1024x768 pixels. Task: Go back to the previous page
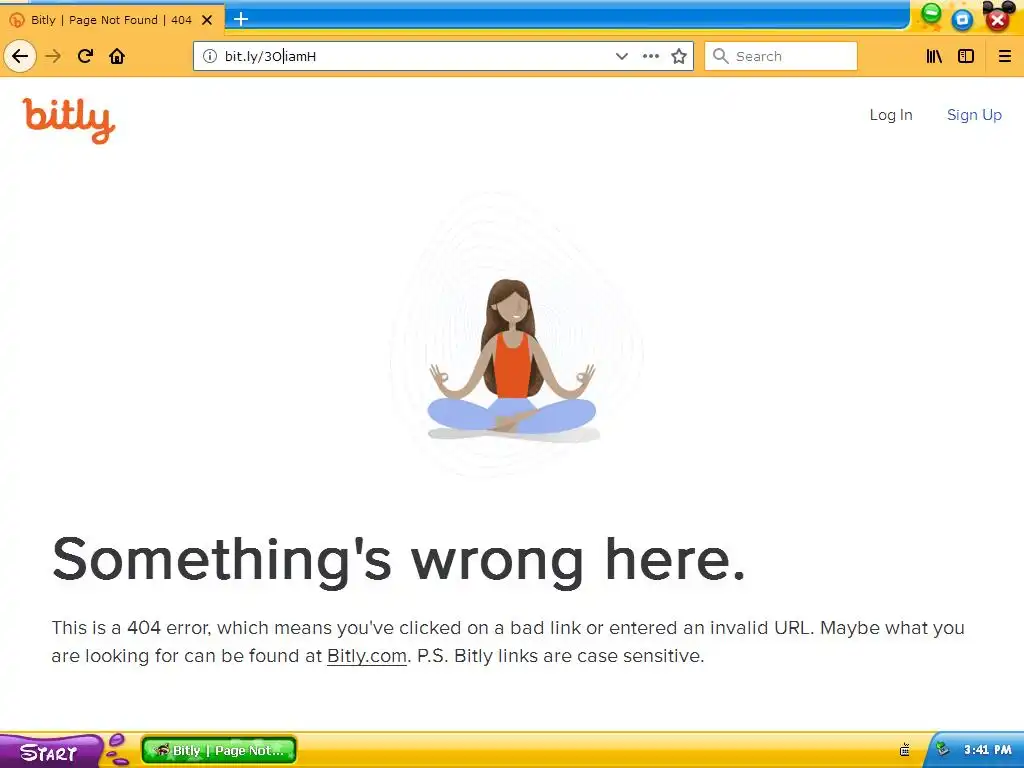[20, 56]
